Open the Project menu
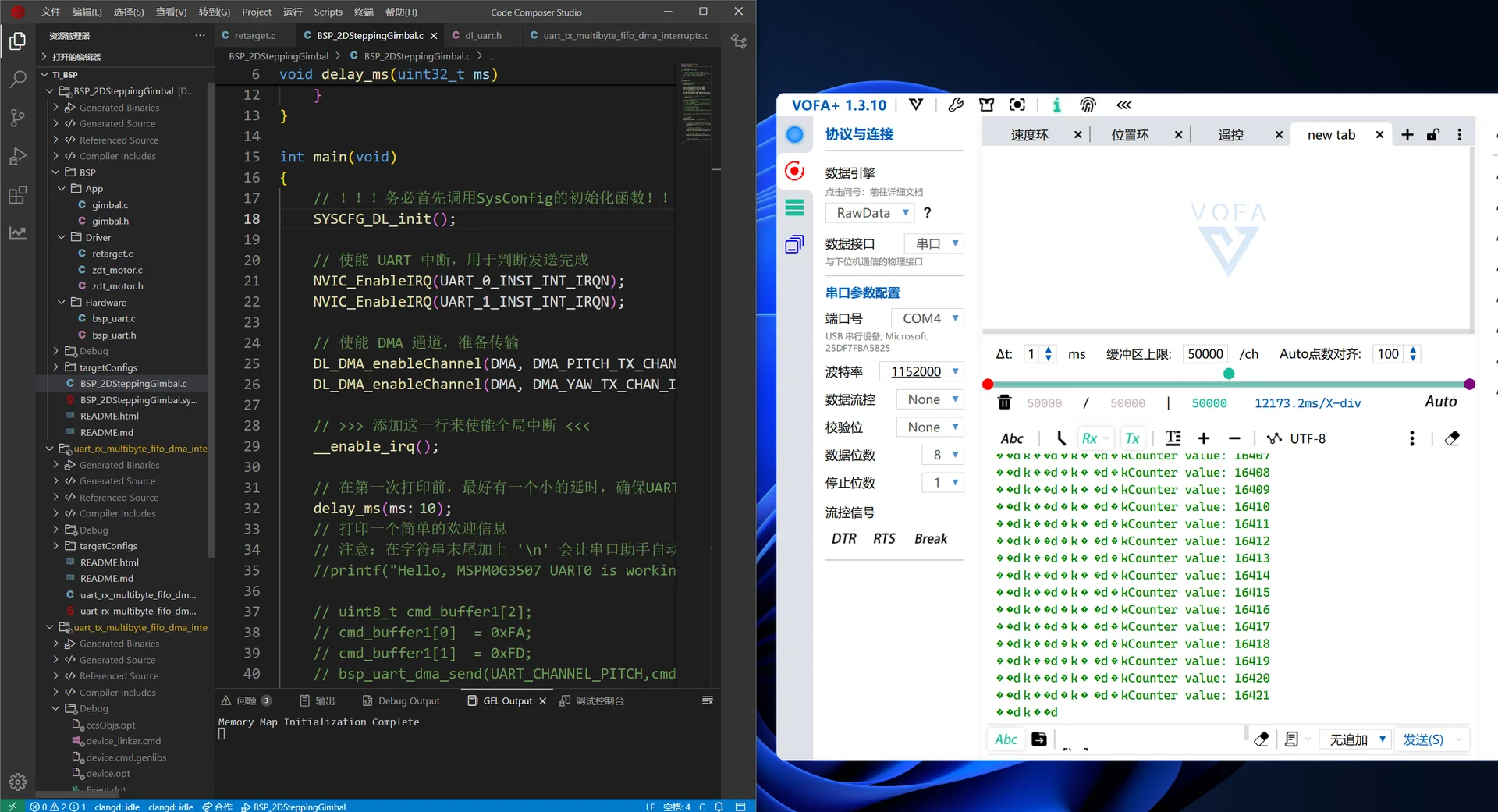Viewport: 1498px width, 812px height. [256, 12]
